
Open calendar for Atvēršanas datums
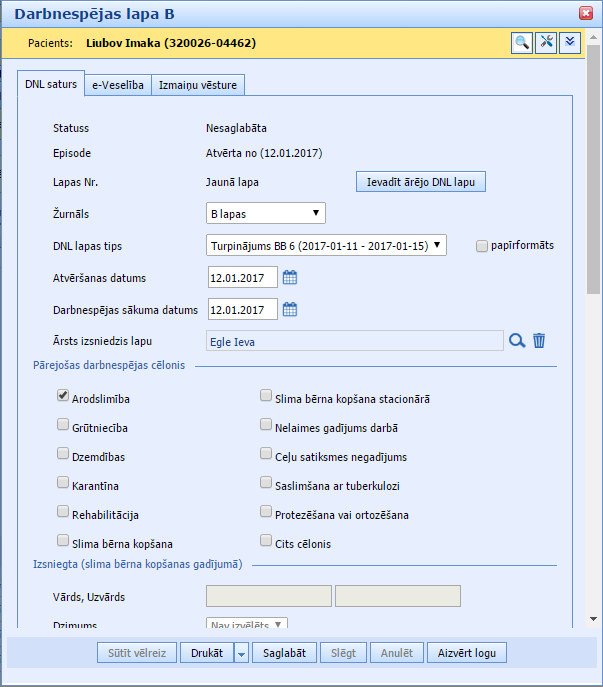click(290, 278)
